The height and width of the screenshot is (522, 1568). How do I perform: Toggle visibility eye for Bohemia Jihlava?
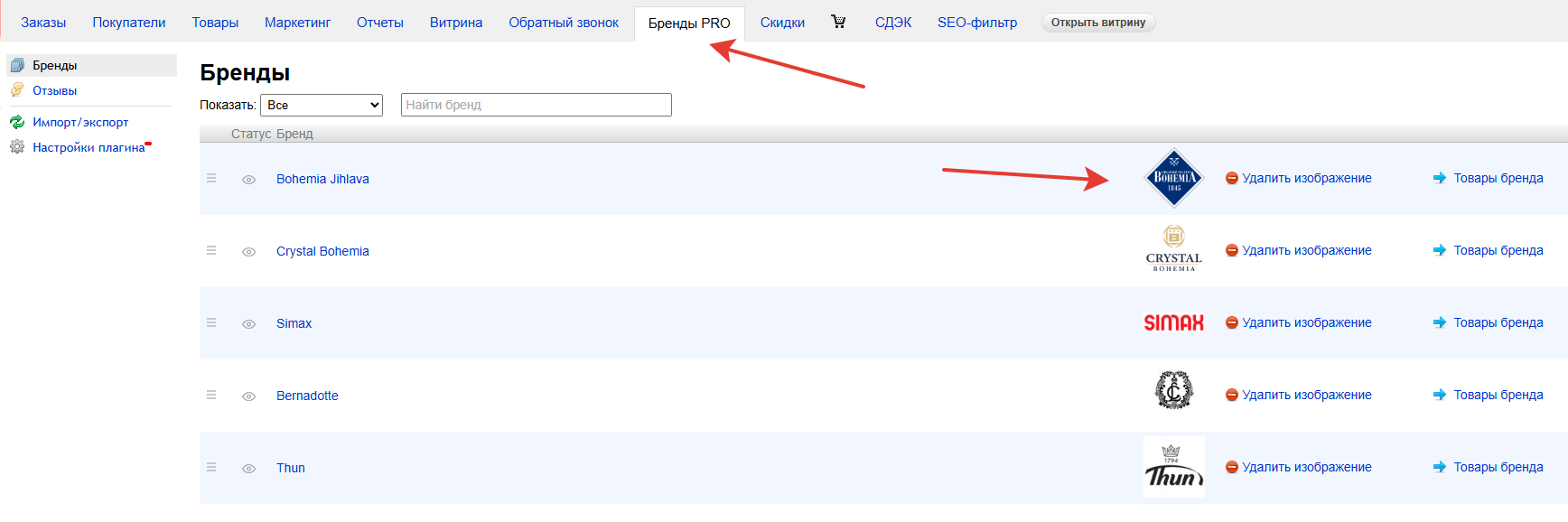point(248,180)
